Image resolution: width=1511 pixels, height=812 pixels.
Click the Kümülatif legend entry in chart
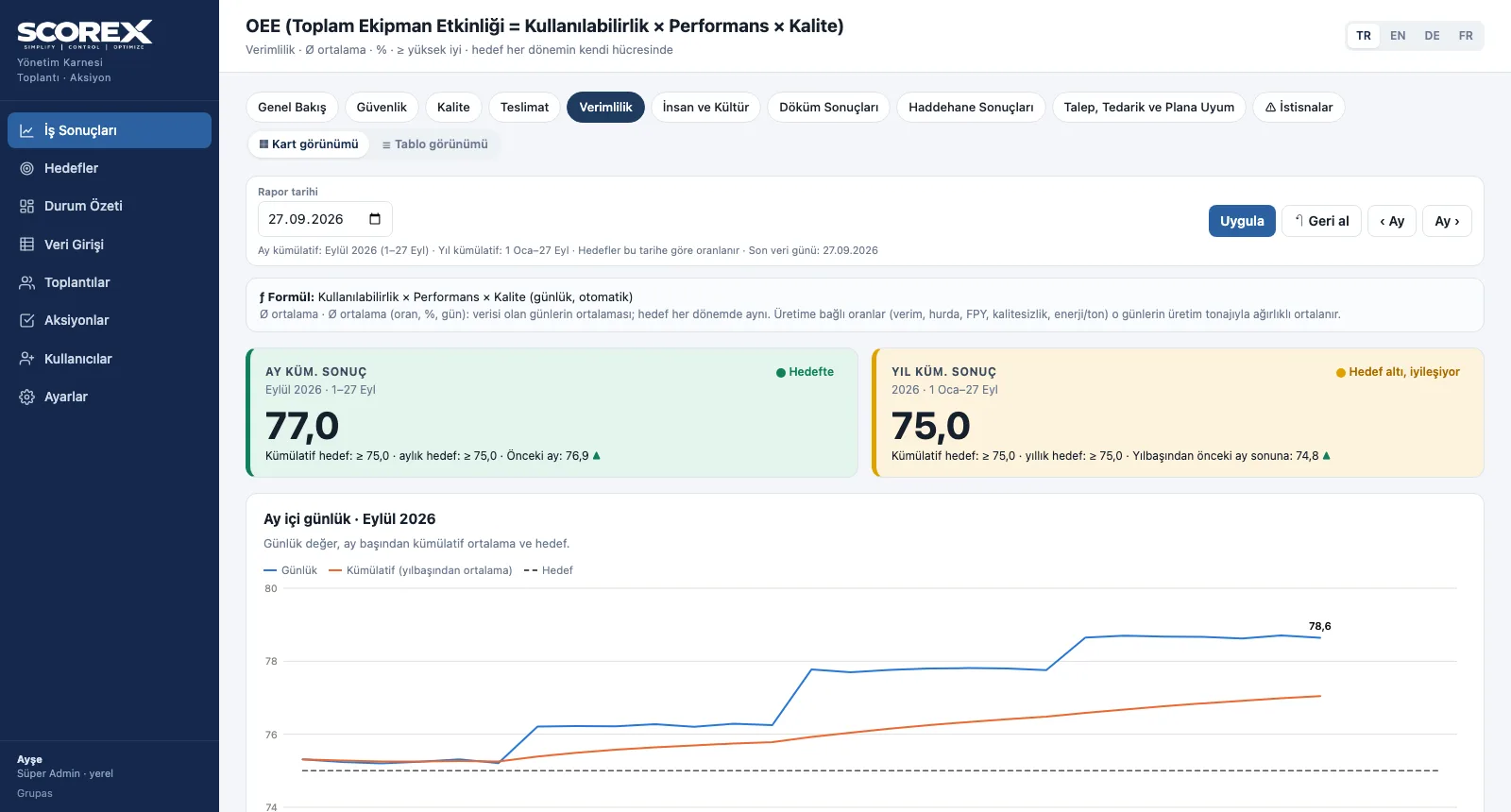click(420, 570)
